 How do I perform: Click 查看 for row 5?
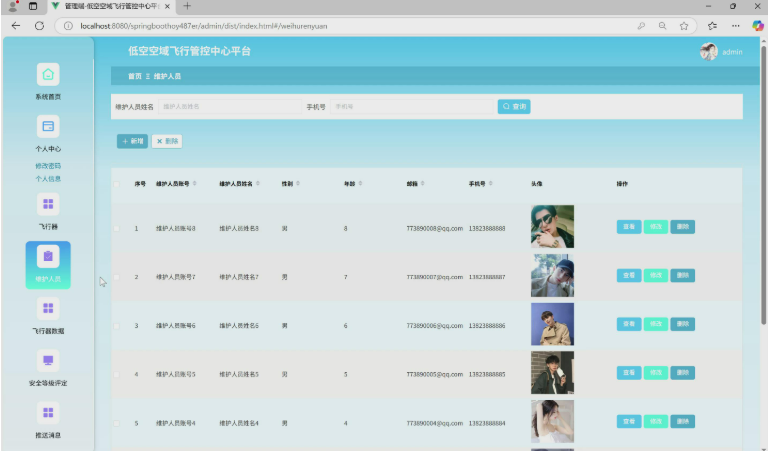(x=629, y=421)
